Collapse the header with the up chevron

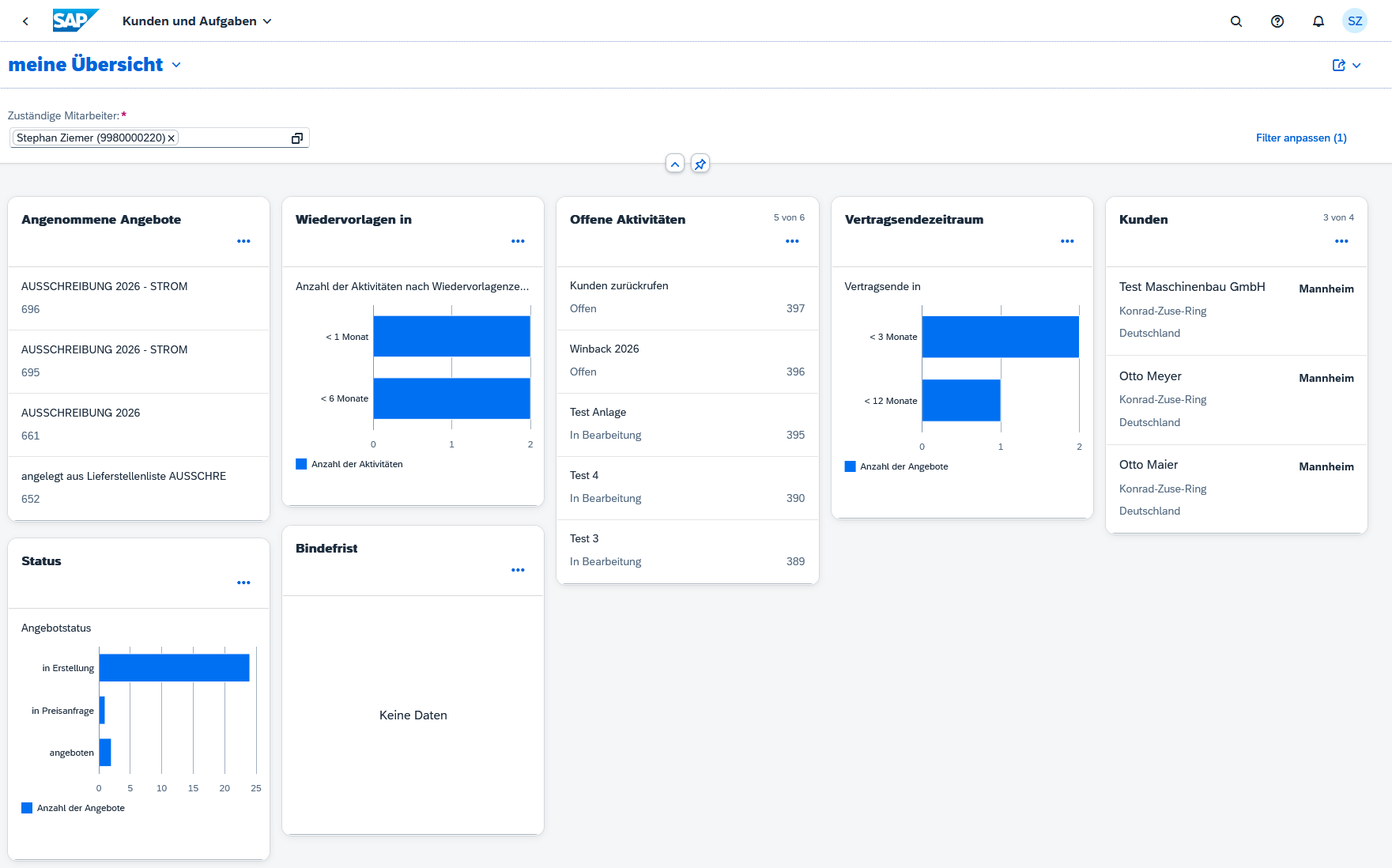tap(674, 164)
